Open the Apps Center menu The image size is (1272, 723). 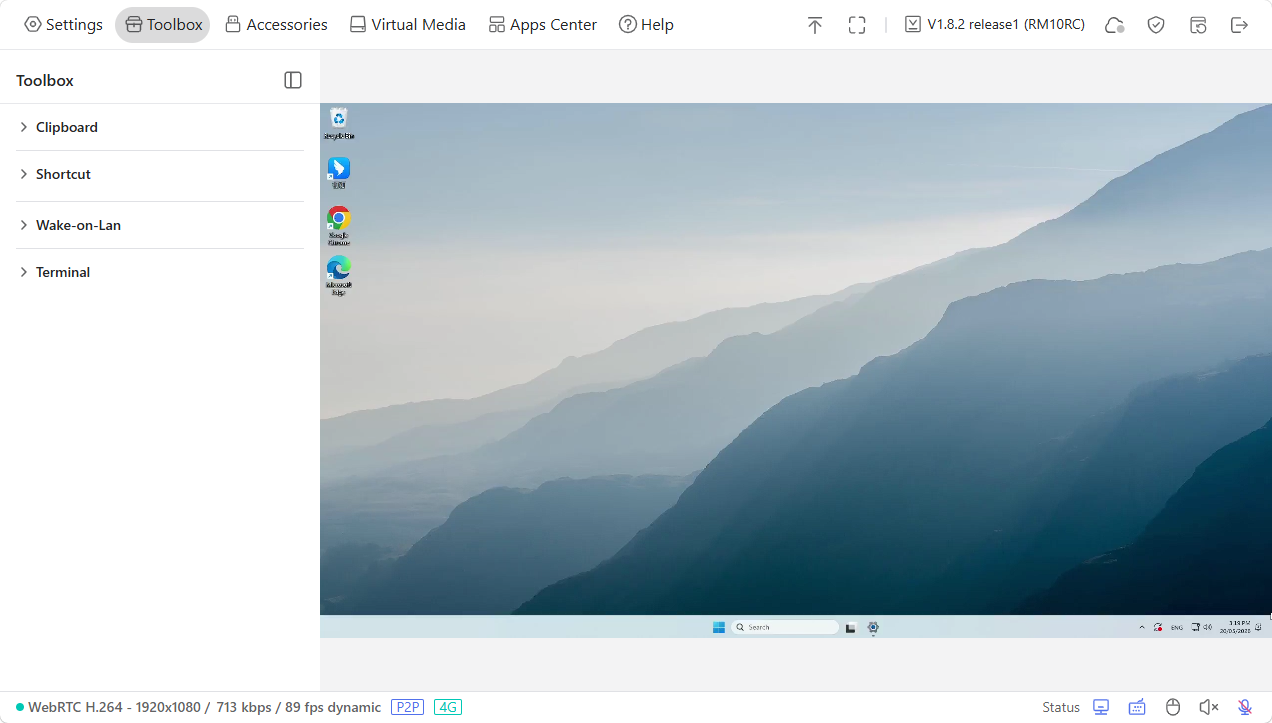(542, 25)
